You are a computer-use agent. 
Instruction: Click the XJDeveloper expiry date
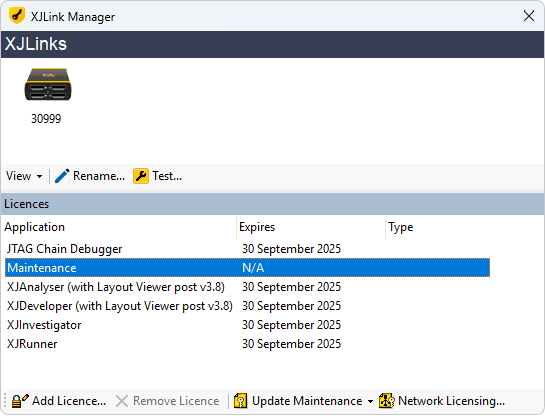tap(291, 306)
